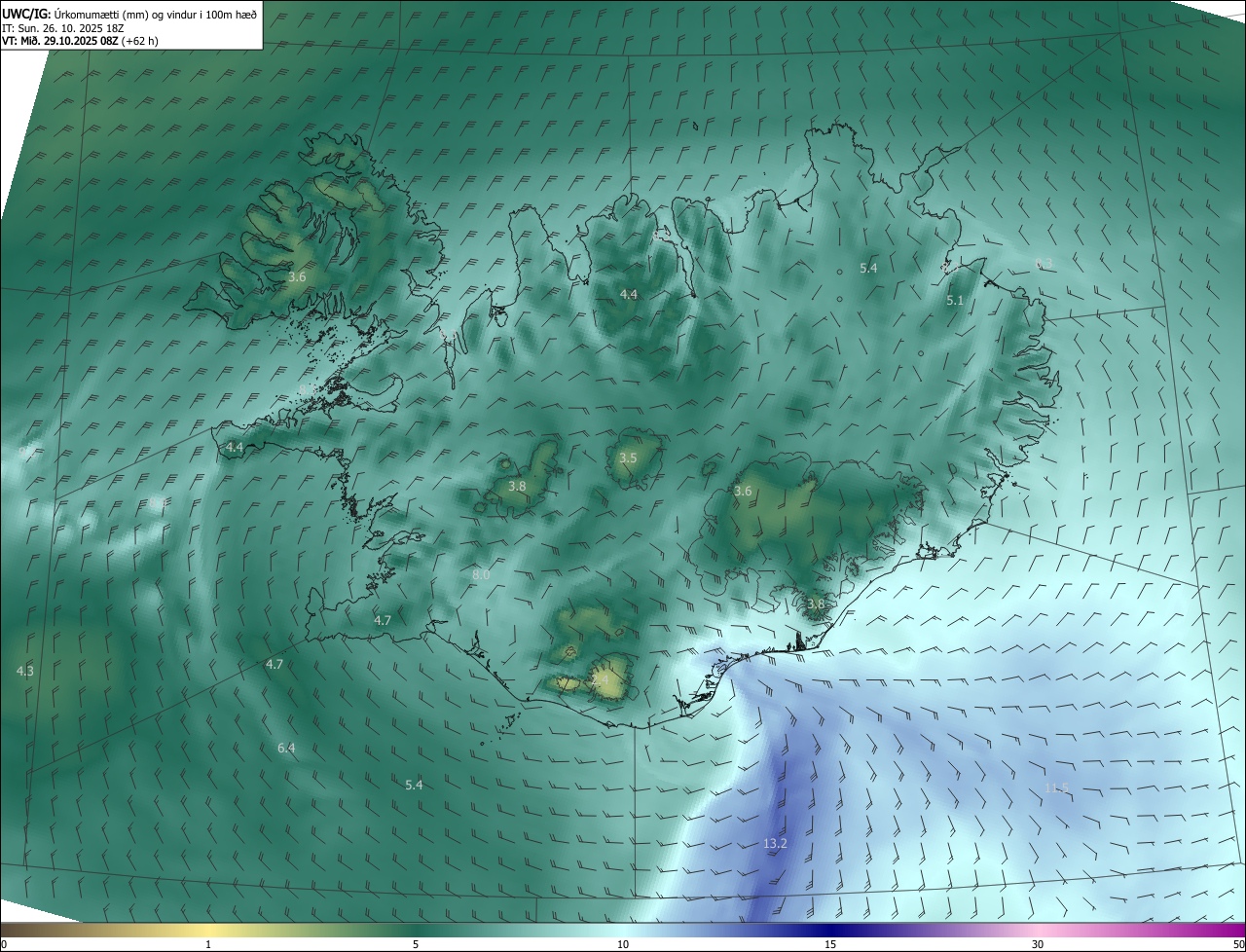Image resolution: width=1246 pixels, height=952 pixels.
Task: Click the 11.5 value over the southeast sea
Action: click(1057, 787)
